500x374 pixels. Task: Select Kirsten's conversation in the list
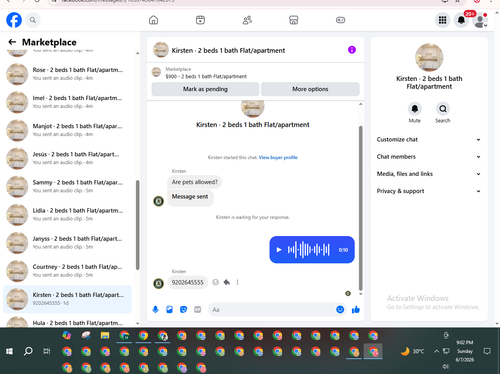[67, 299]
